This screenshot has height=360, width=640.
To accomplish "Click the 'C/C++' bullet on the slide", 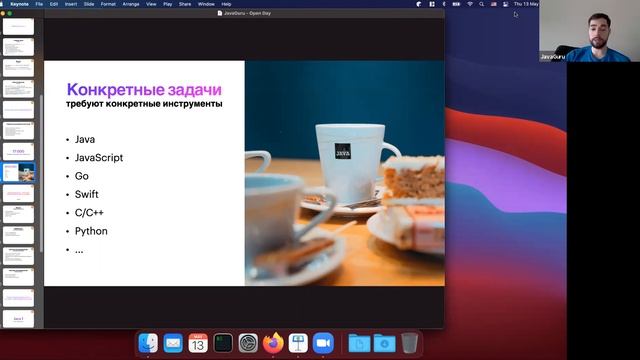I will pyautogui.click(x=89, y=213).
